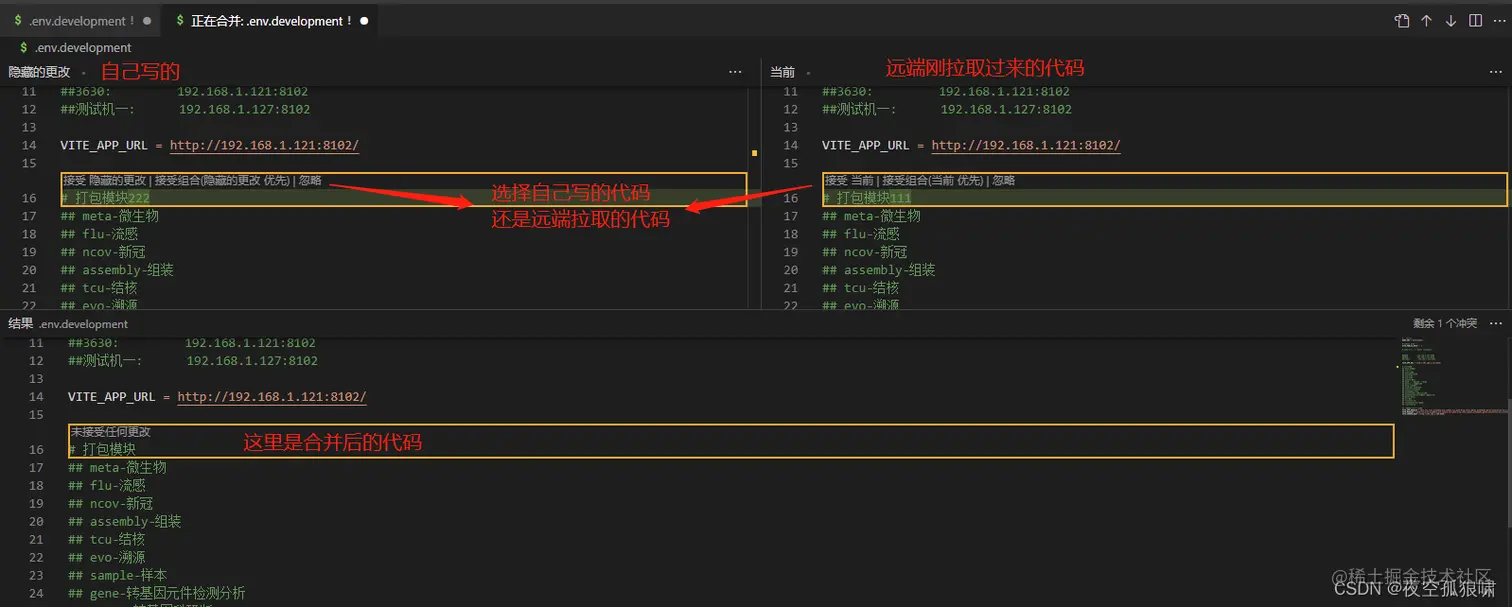Open More Actions menu in the editor title bar
This screenshot has height=607, width=1512.
(1498, 20)
